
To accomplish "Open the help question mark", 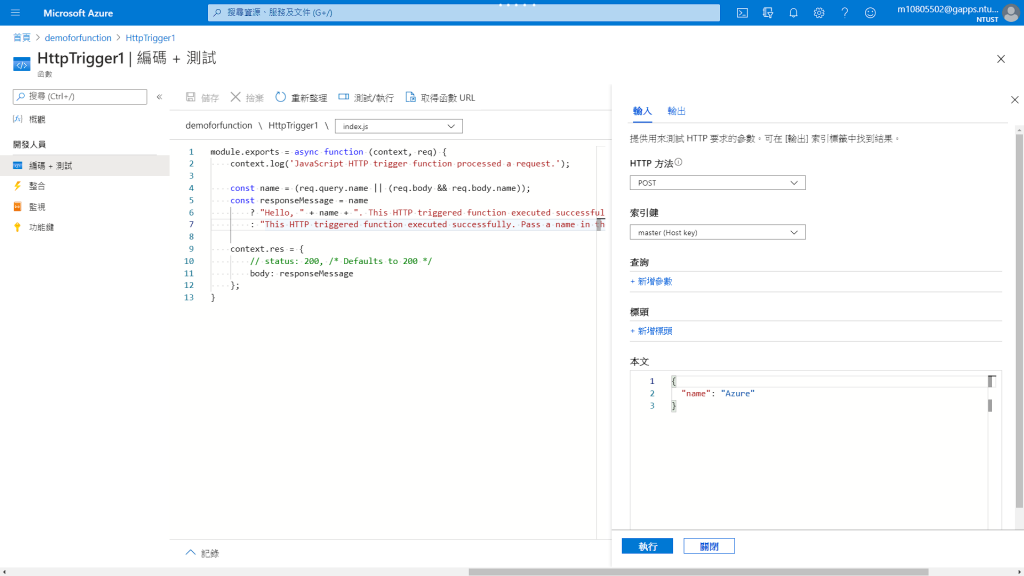I will coord(844,12).
